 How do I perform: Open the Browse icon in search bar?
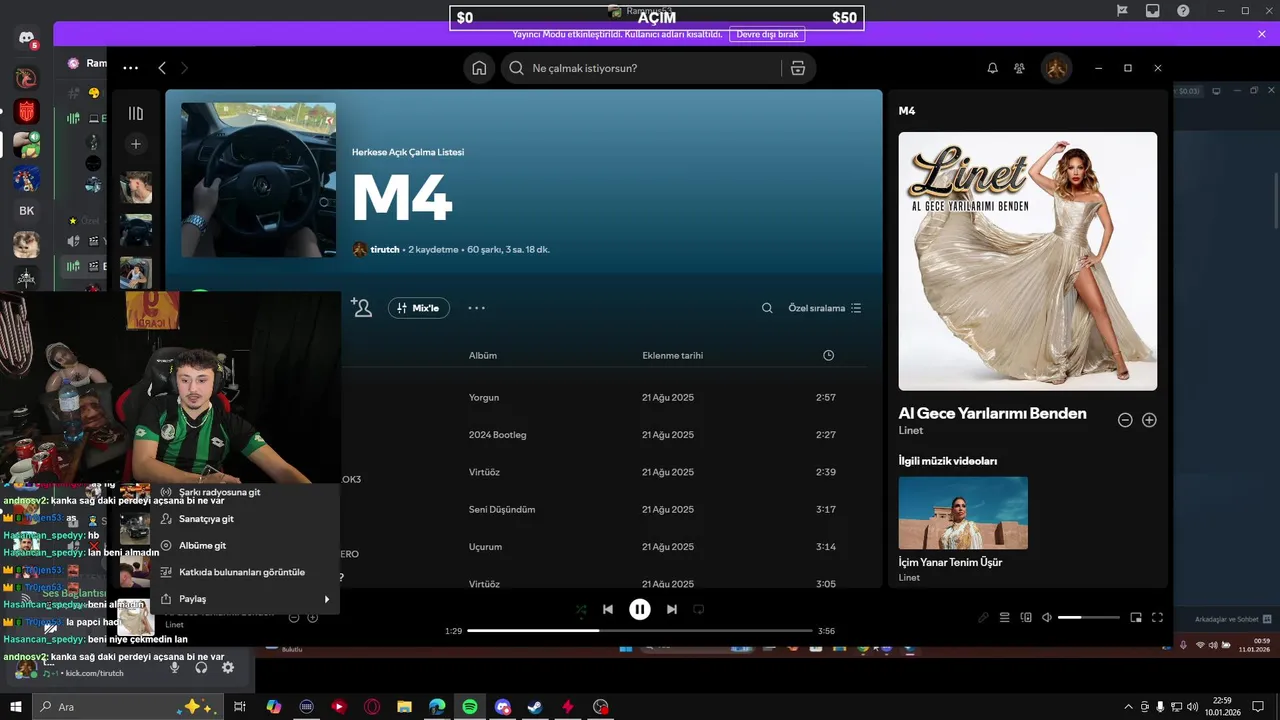click(x=797, y=68)
